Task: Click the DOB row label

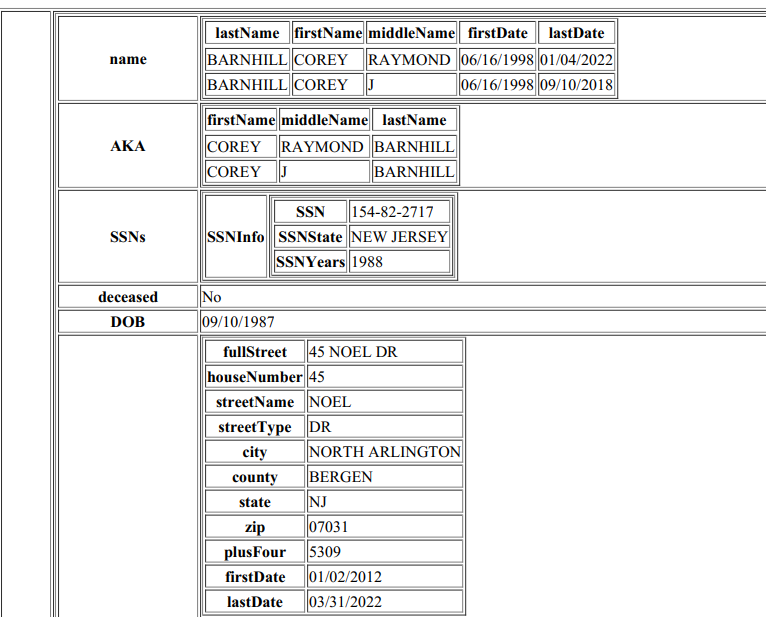Action: 128,322
